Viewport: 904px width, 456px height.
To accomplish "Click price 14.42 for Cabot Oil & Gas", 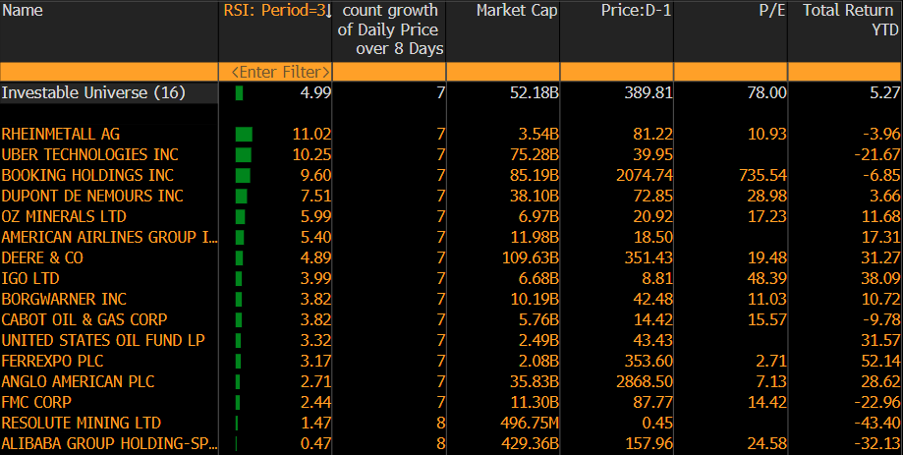I will click(x=653, y=320).
